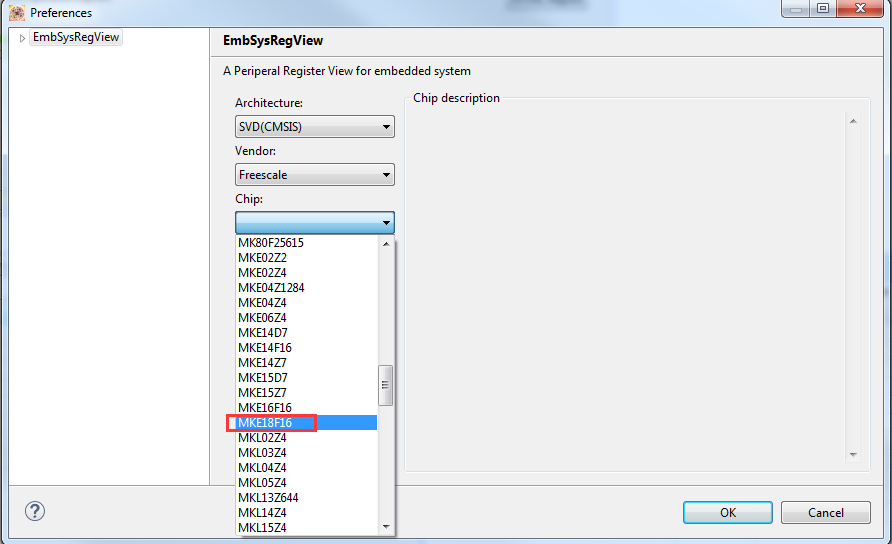Expand the EmbSysRegView tree node
The width and height of the screenshot is (892, 544).
click(x=22, y=38)
